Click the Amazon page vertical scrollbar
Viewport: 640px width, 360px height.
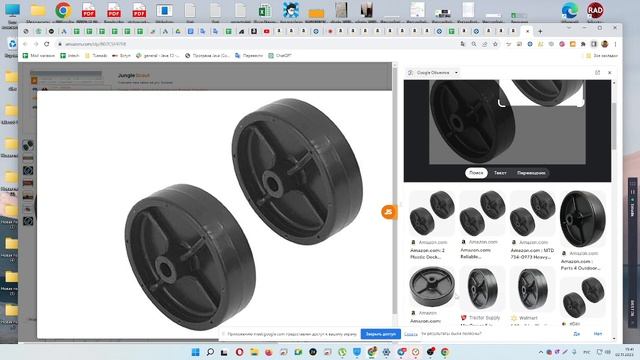(x=395, y=191)
